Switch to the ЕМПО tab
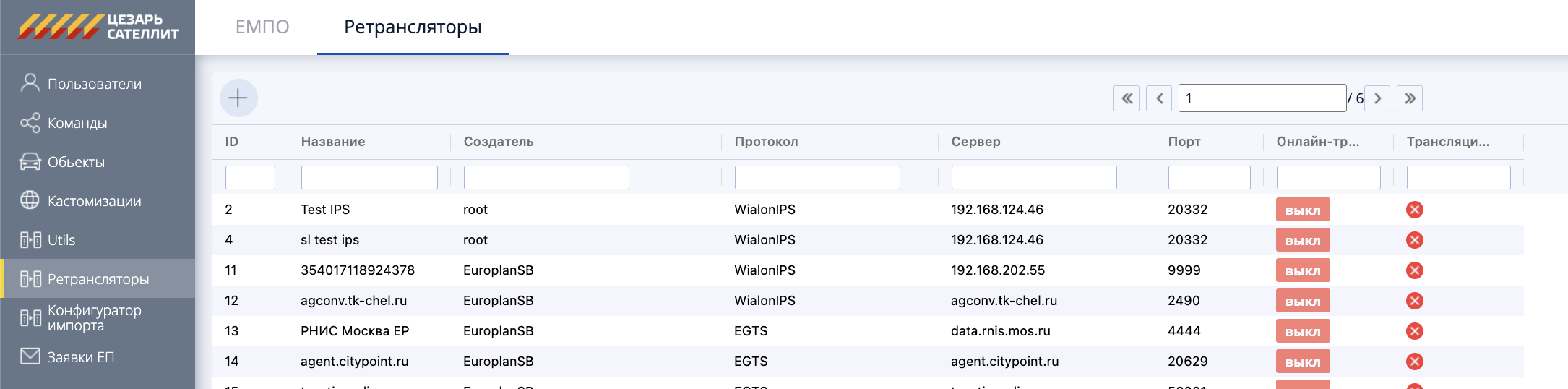This screenshot has width=1568, height=389. [x=262, y=27]
